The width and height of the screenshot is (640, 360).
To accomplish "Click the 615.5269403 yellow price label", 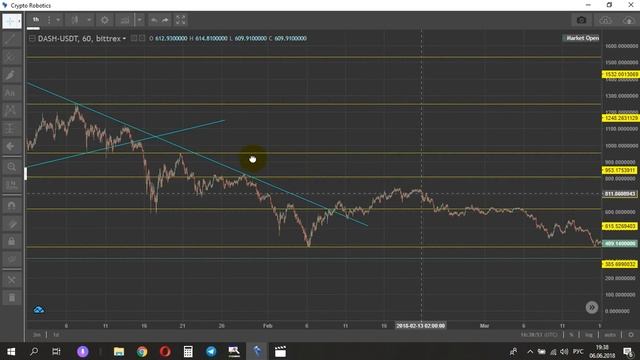I will pyautogui.click(x=620, y=226).
